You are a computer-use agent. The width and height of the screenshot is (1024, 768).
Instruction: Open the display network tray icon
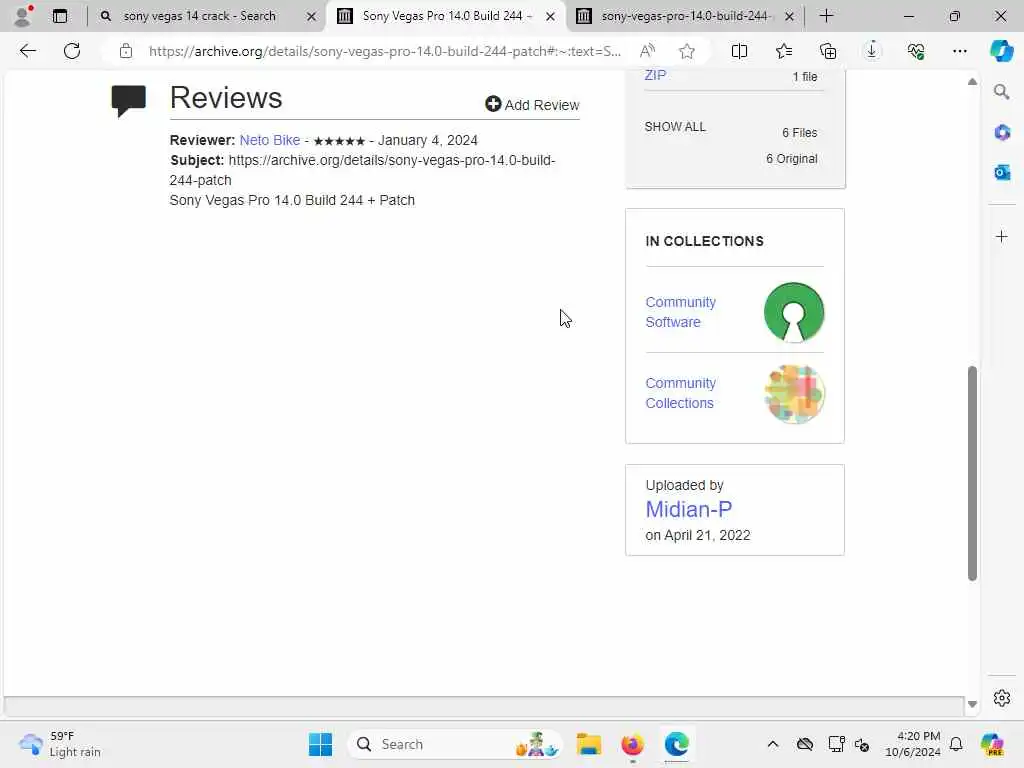pos(836,744)
